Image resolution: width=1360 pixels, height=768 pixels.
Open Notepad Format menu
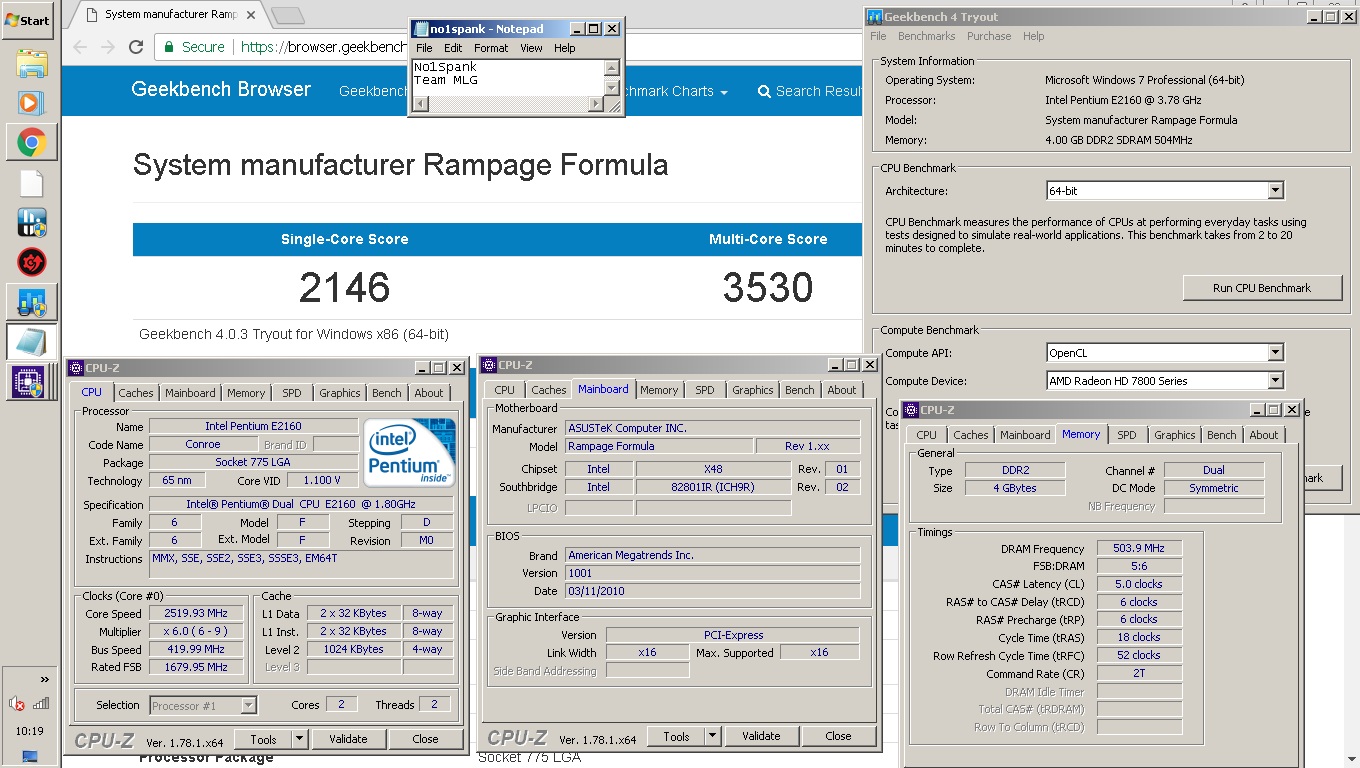(491, 48)
